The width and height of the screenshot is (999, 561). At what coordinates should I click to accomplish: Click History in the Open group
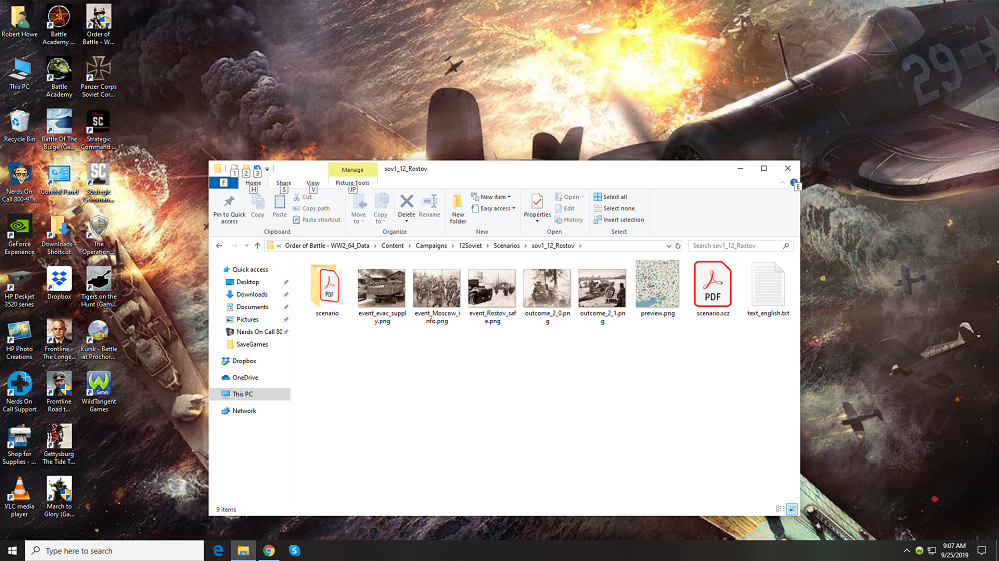(x=568, y=220)
